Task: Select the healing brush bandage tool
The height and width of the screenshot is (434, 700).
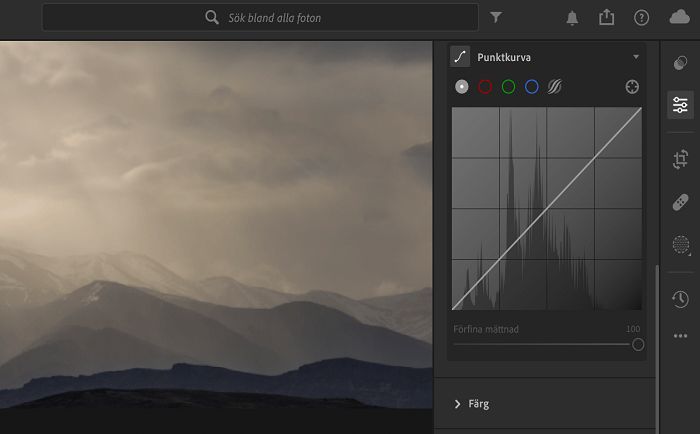Action: [x=680, y=202]
